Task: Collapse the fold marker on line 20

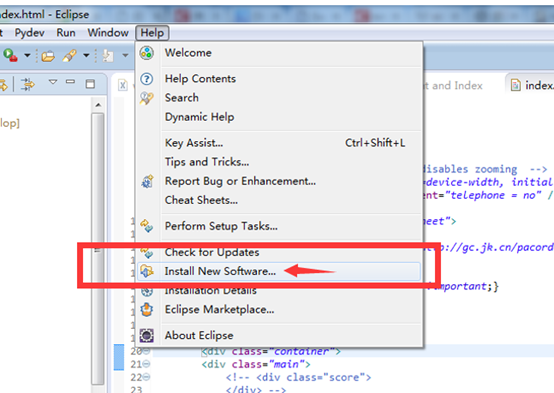Action: (x=146, y=351)
